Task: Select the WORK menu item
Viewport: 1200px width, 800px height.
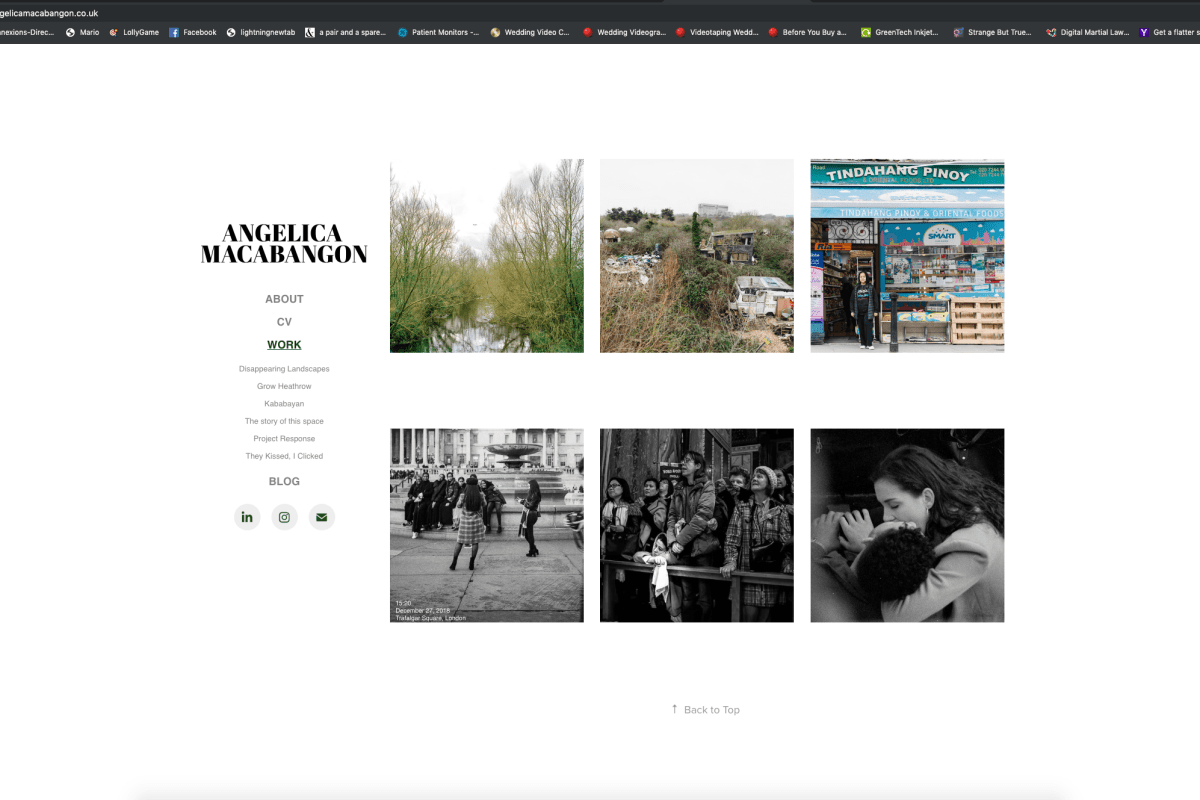Action: pyautogui.click(x=284, y=345)
